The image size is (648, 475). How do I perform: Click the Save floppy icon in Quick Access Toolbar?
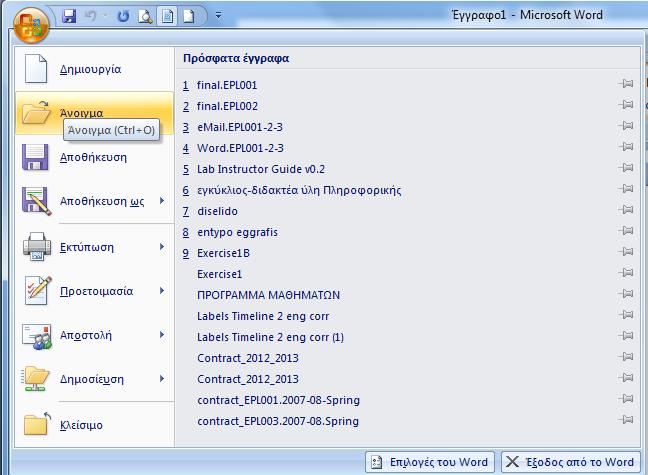tap(69, 16)
